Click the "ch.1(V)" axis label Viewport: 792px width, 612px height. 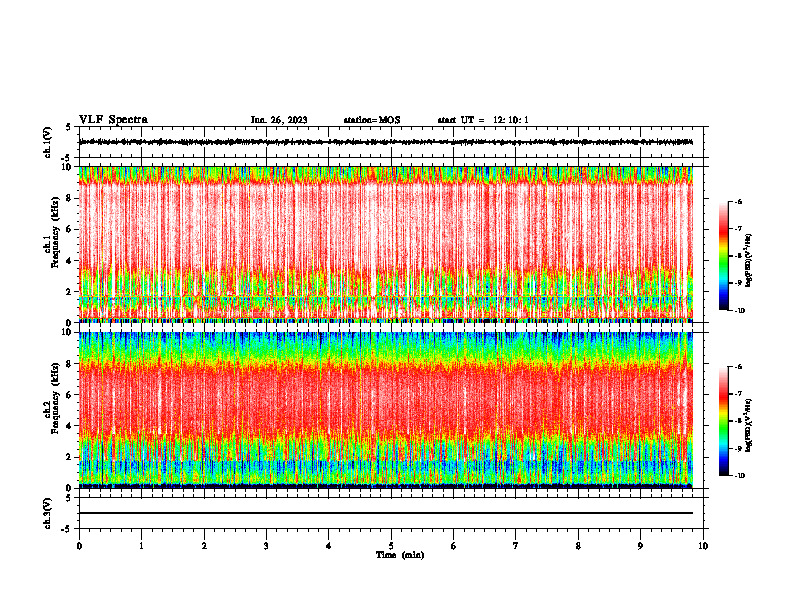[48, 142]
